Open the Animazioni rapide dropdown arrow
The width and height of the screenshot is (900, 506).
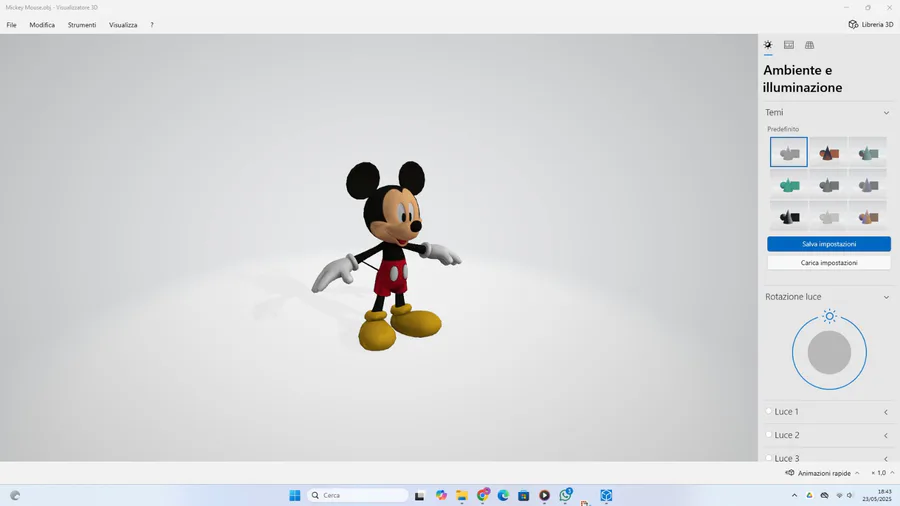pyautogui.click(x=857, y=473)
